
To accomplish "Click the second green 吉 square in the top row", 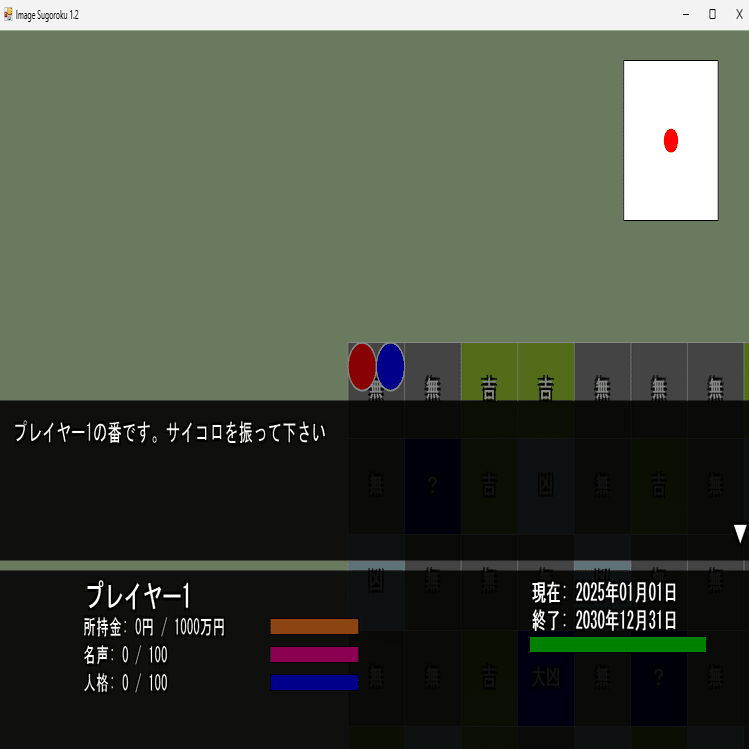I will pos(546,372).
